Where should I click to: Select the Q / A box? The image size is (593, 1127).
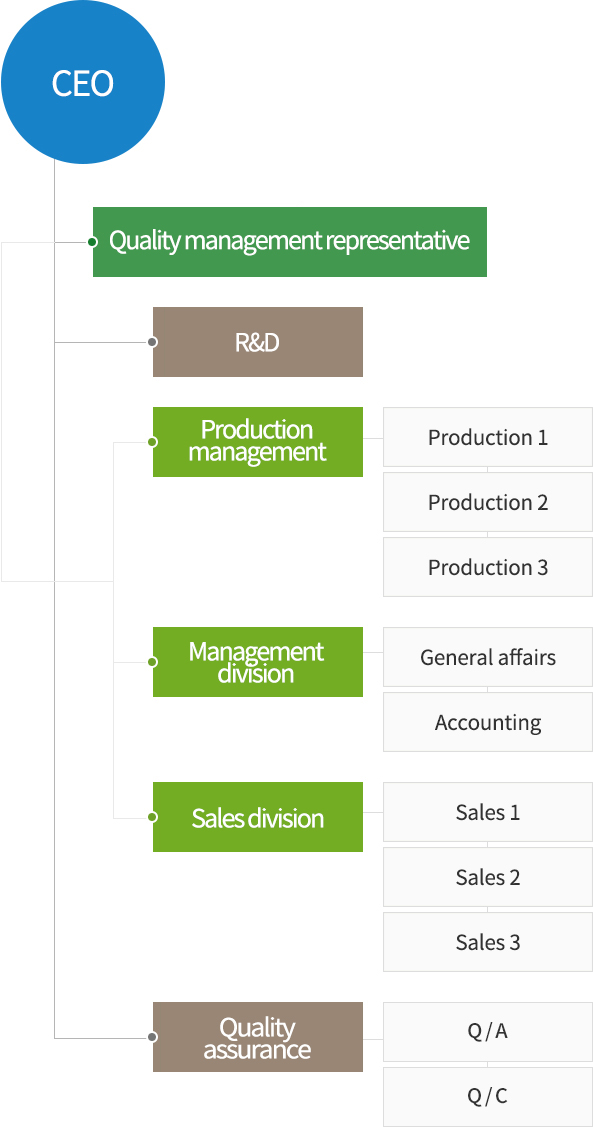pyautogui.click(x=488, y=1031)
